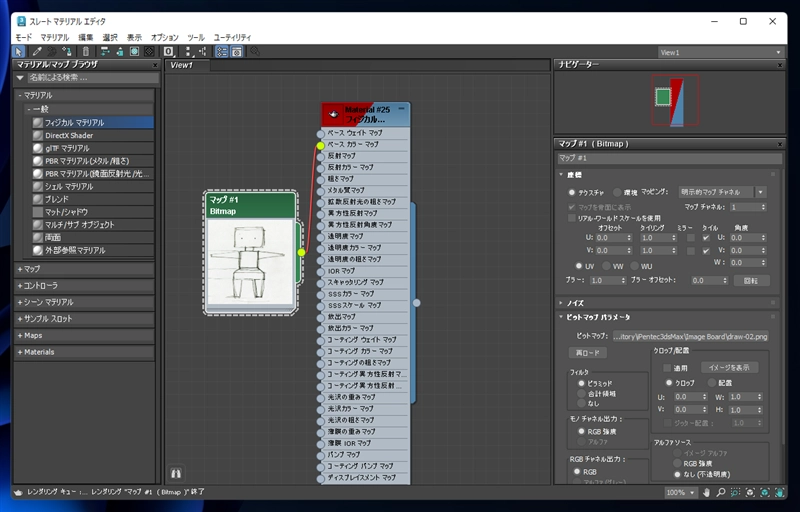Enable リアルワールド スケールを使用 checkbox
This screenshot has height=512, width=800.
click(x=572, y=218)
